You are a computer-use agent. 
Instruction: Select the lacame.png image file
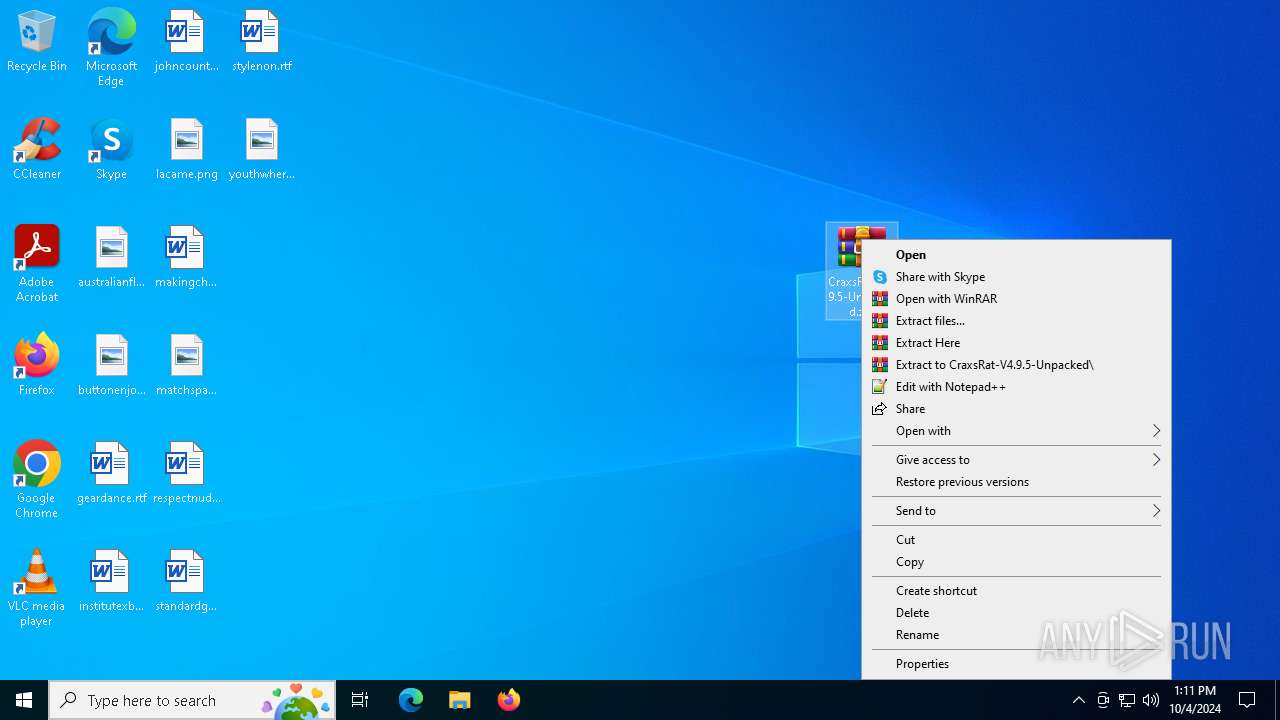186,149
